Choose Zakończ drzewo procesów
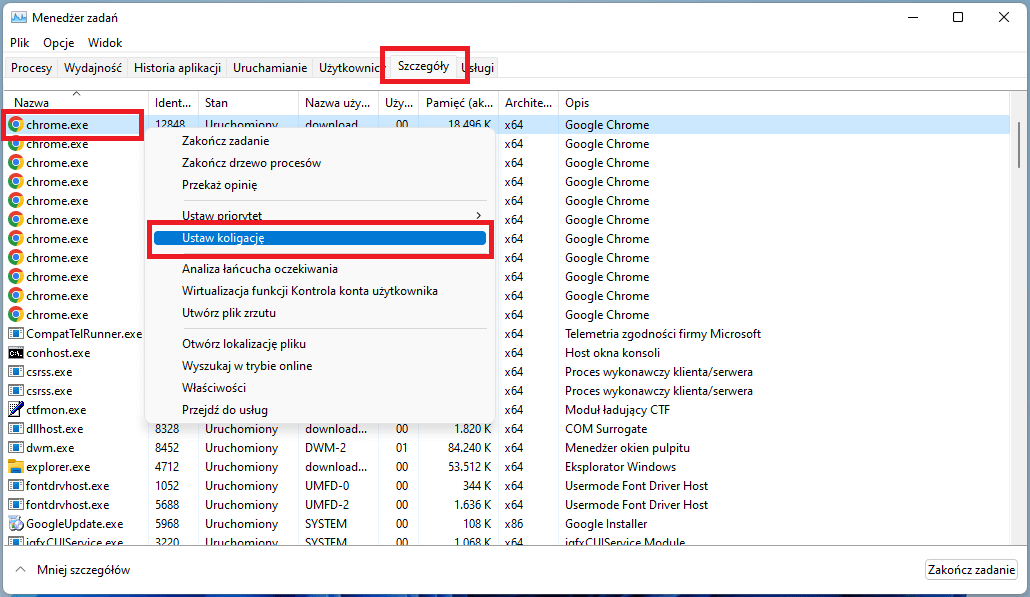Viewport: 1030px width, 597px height. click(252, 163)
